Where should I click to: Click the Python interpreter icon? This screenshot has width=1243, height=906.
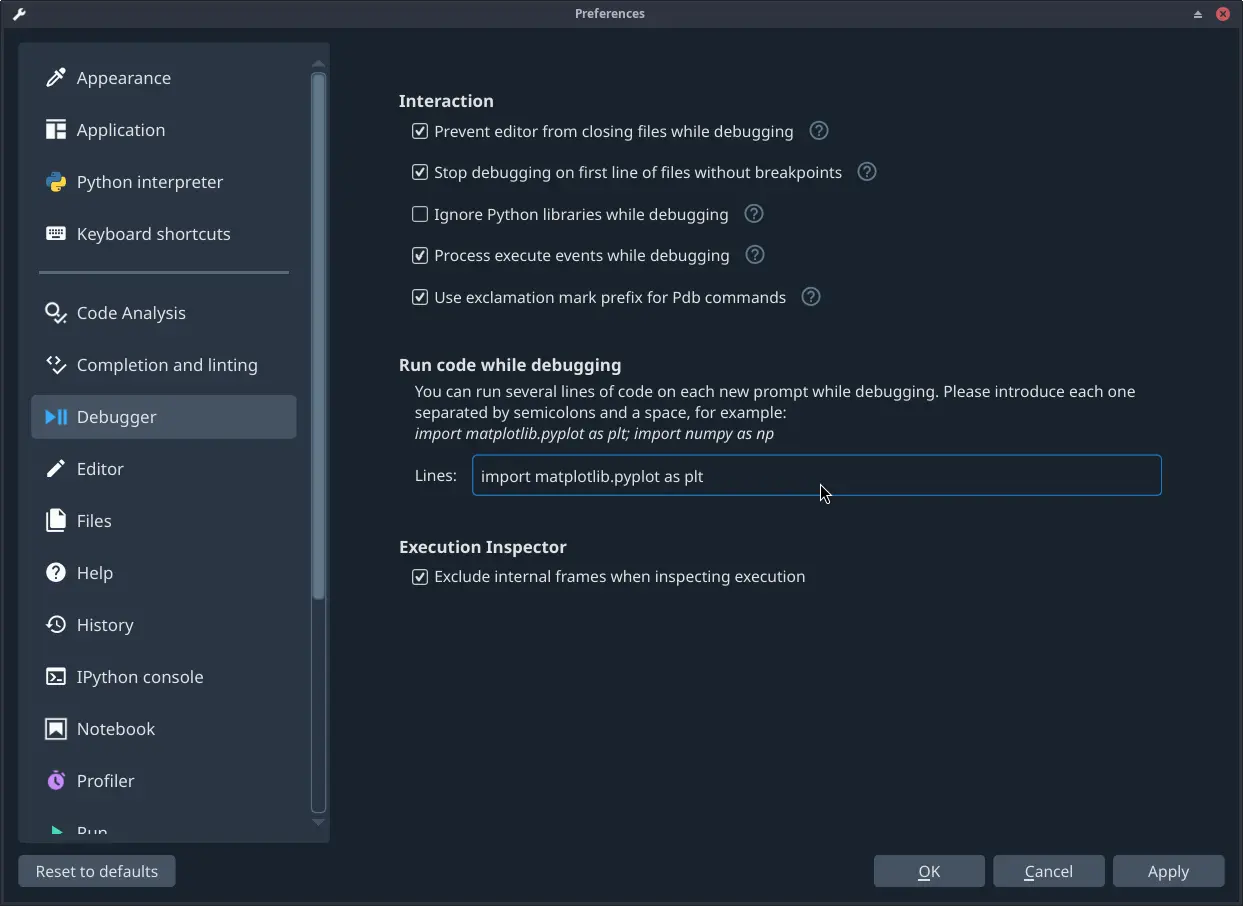pos(57,182)
